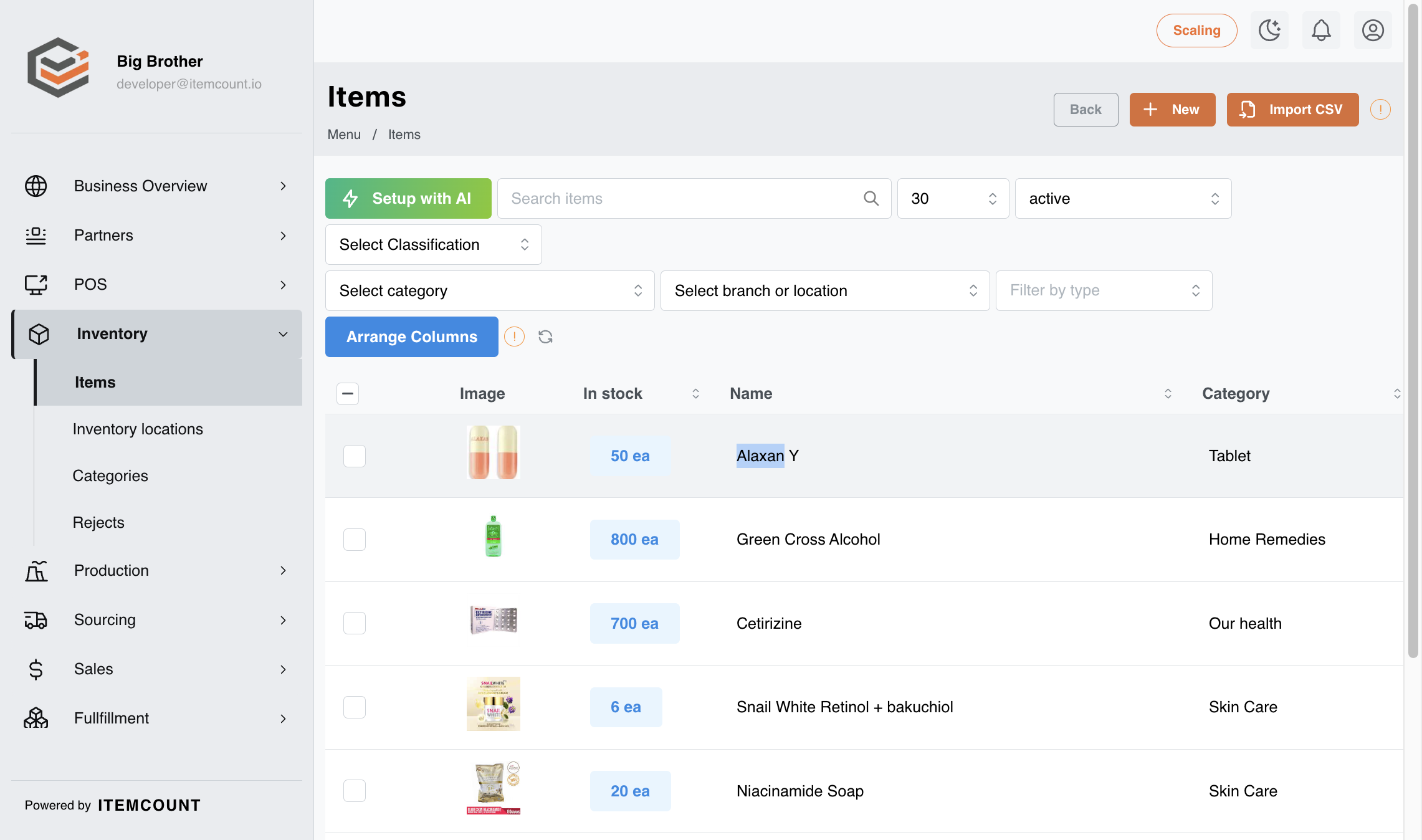The image size is (1422, 840).
Task: Click the magnifier icon in search box
Action: click(x=871, y=198)
